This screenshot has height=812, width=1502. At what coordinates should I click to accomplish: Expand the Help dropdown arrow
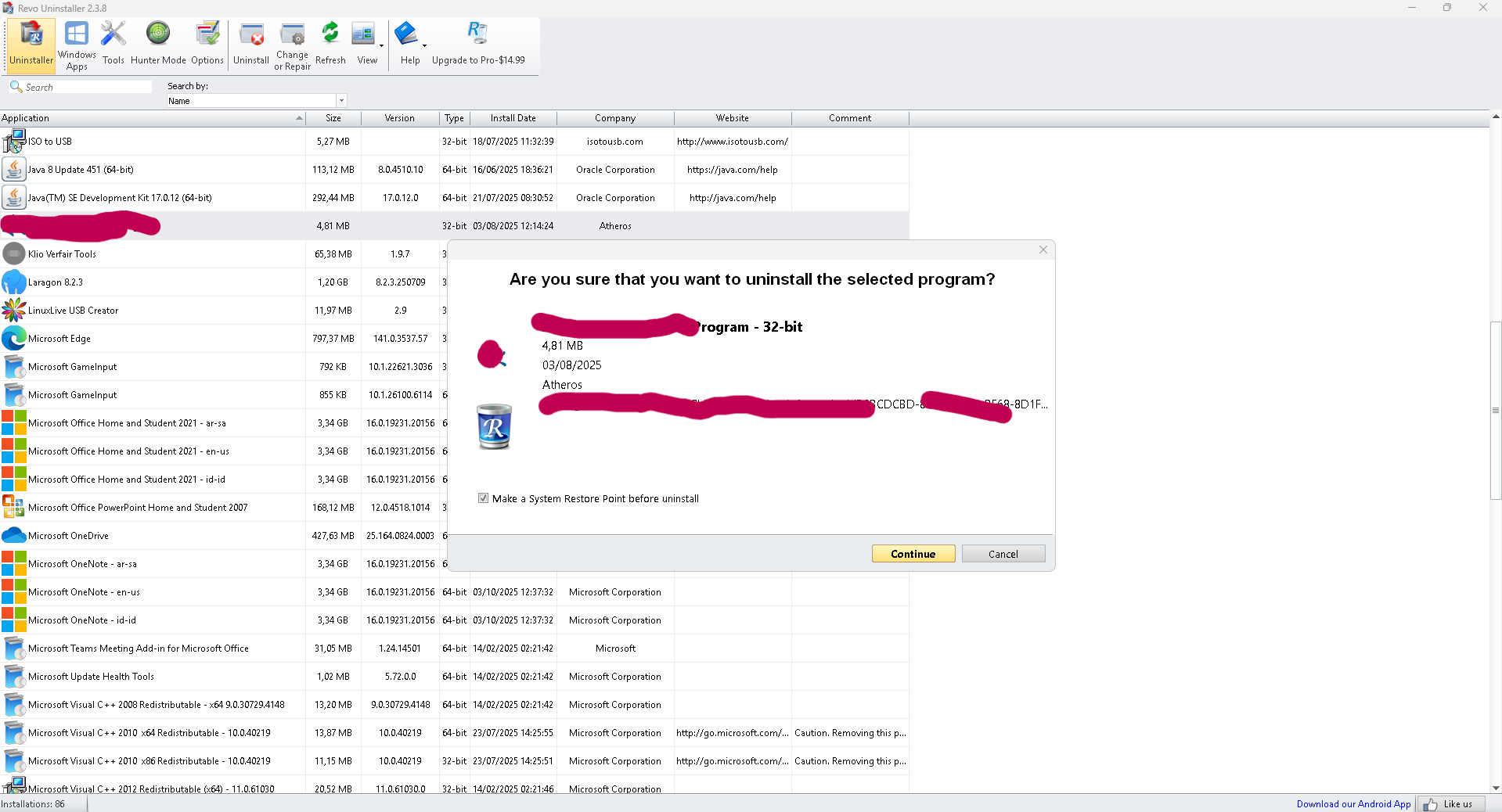click(425, 46)
